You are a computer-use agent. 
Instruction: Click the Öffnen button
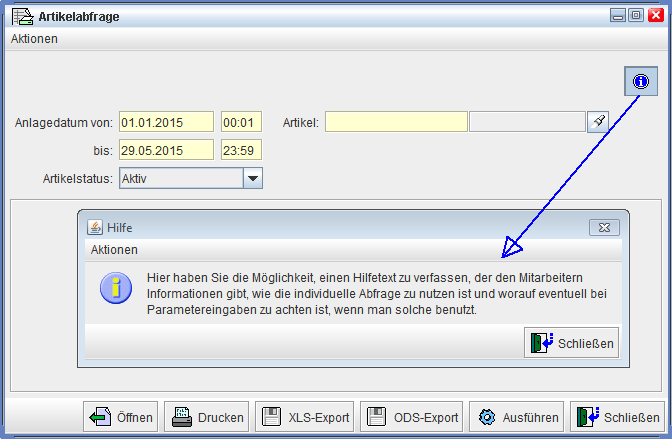point(119,417)
